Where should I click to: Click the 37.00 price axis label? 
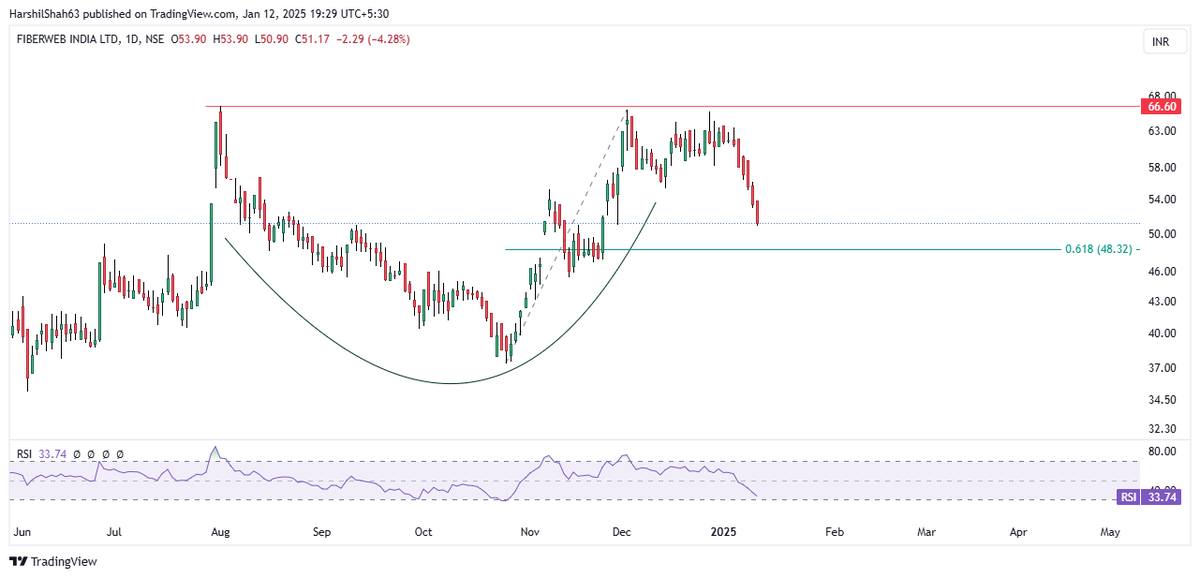pos(1161,368)
